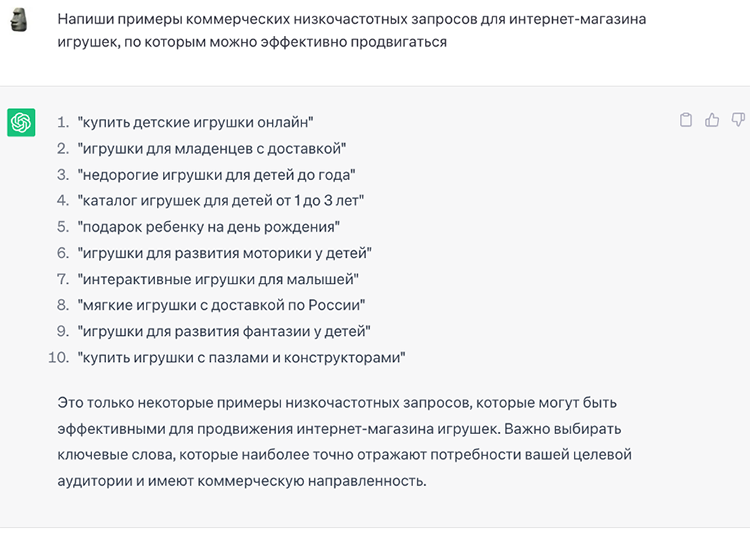Viewport: 750px width, 533px height.
Task: Select "подарок ребенку на день рождения" line
Action: coord(208,226)
